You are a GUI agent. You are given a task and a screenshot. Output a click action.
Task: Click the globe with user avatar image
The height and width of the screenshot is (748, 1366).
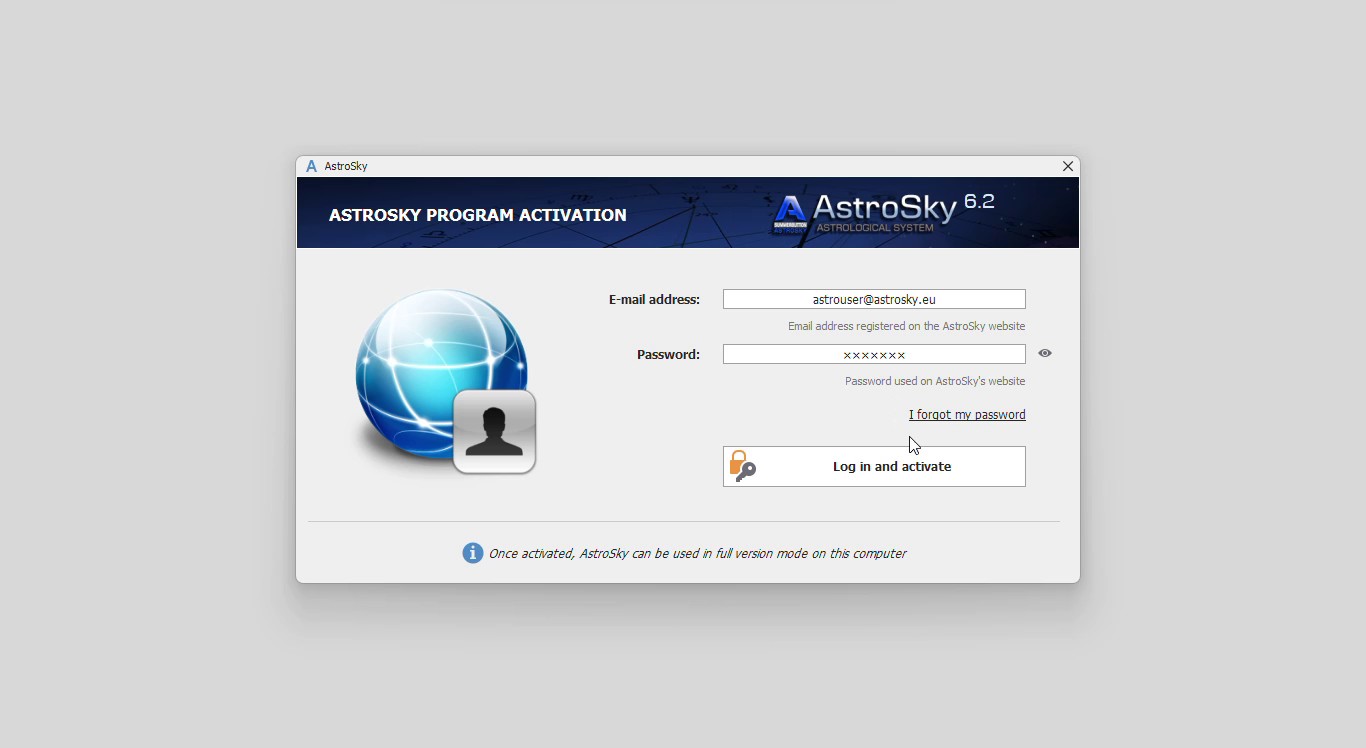[446, 381]
